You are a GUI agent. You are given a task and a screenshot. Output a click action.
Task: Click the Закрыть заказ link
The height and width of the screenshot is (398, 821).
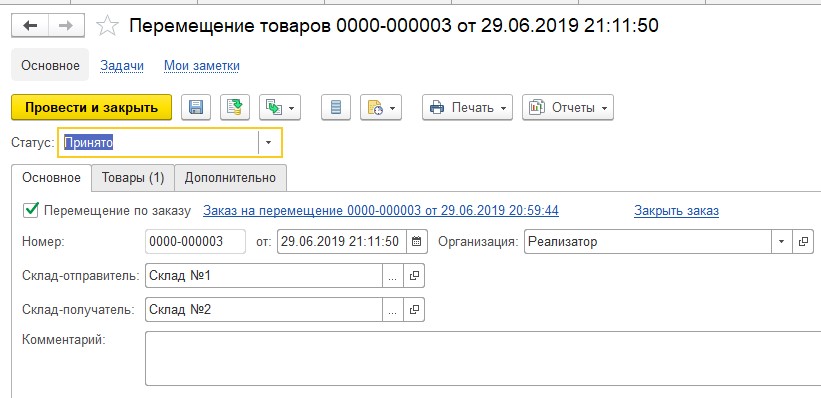(x=676, y=211)
